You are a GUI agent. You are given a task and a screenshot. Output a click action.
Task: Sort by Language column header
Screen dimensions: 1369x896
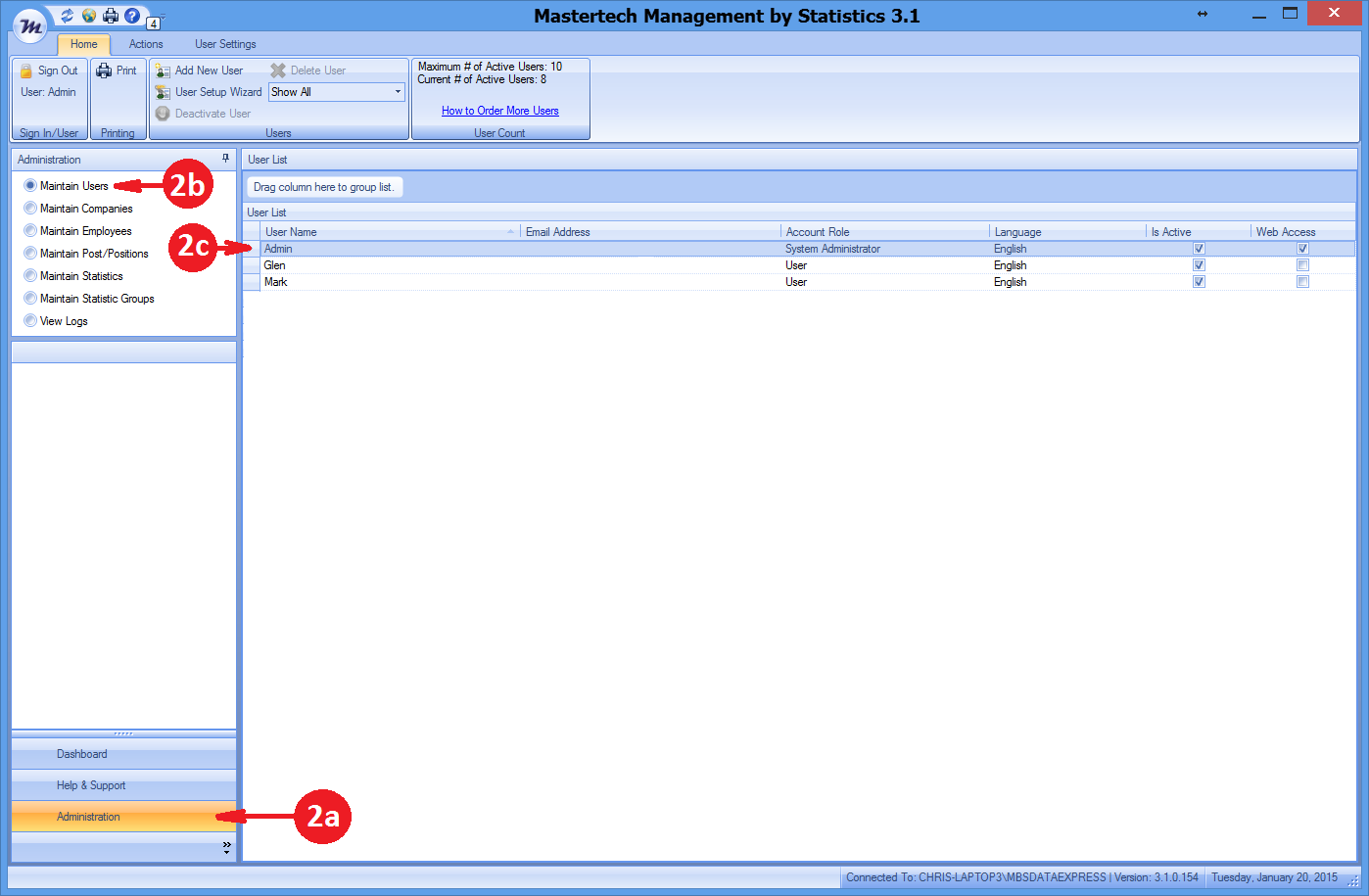1067,232
